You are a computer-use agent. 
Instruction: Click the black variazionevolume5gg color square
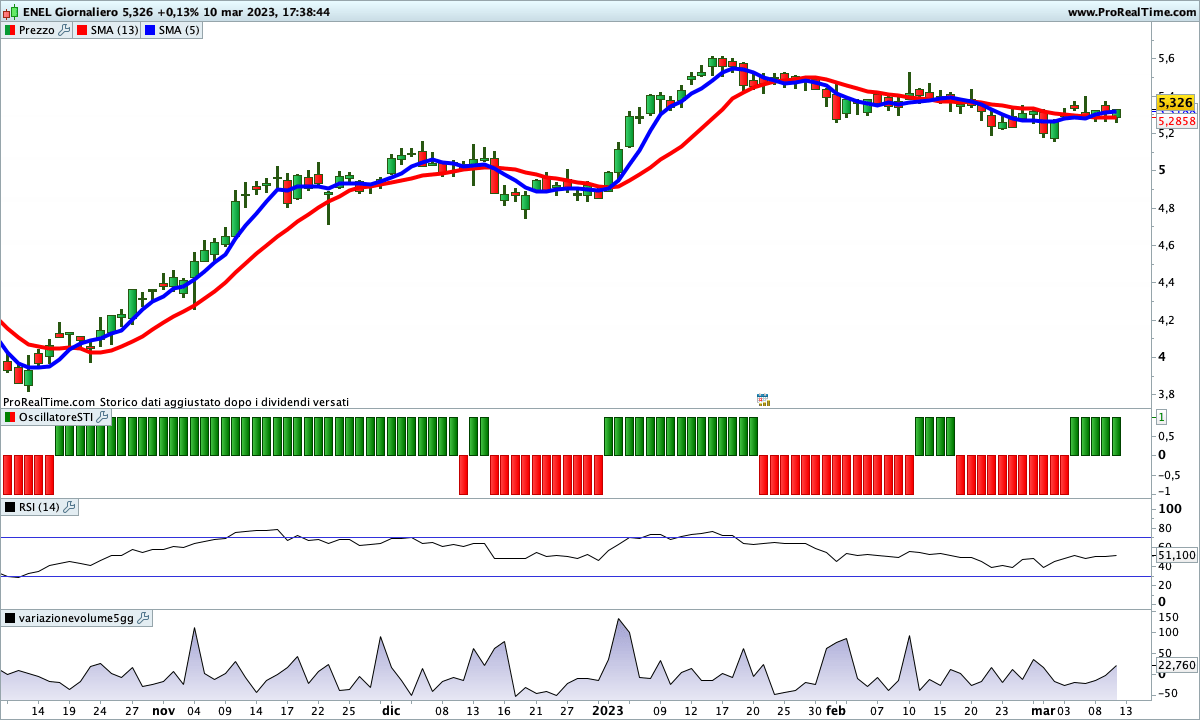pyautogui.click(x=10, y=618)
